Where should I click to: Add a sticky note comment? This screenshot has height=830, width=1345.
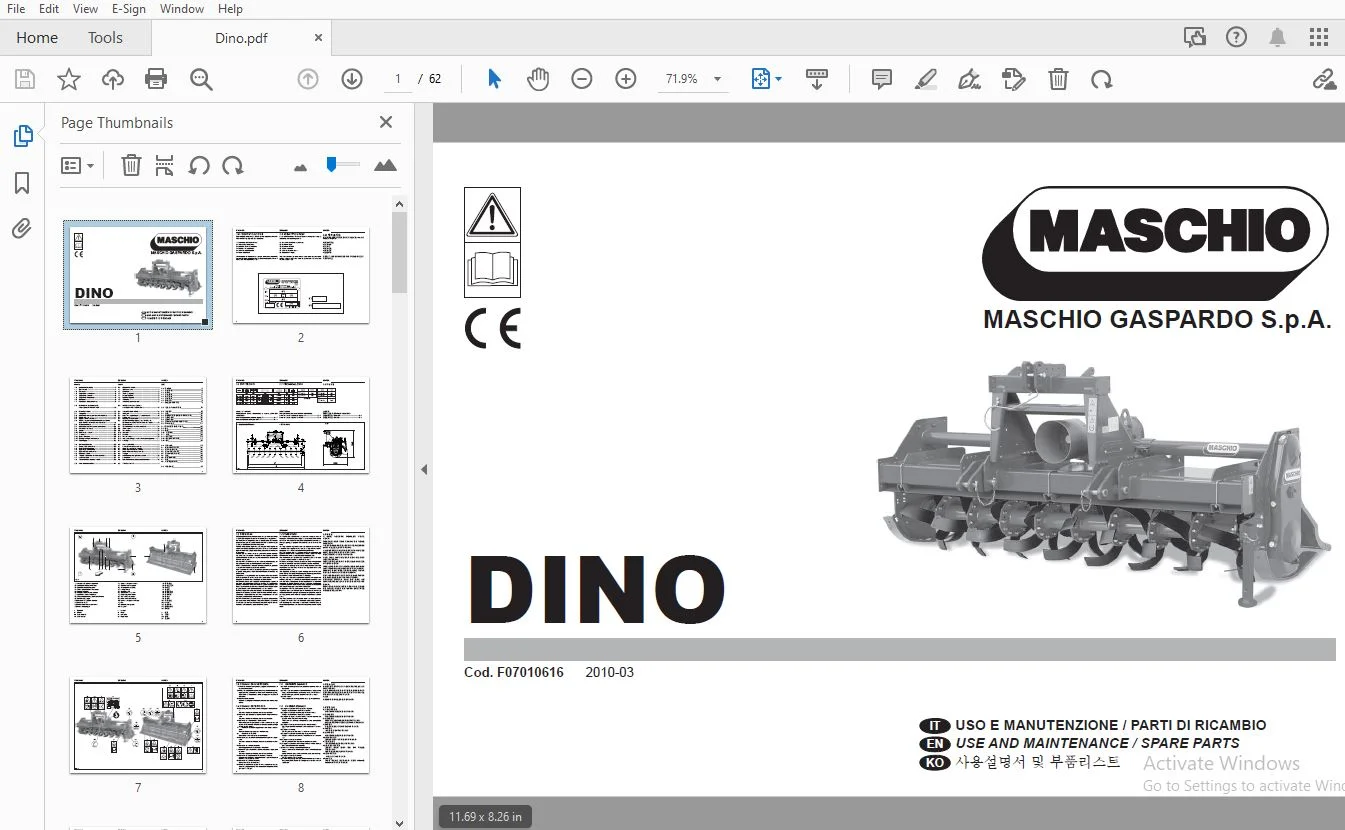pyautogui.click(x=881, y=79)
